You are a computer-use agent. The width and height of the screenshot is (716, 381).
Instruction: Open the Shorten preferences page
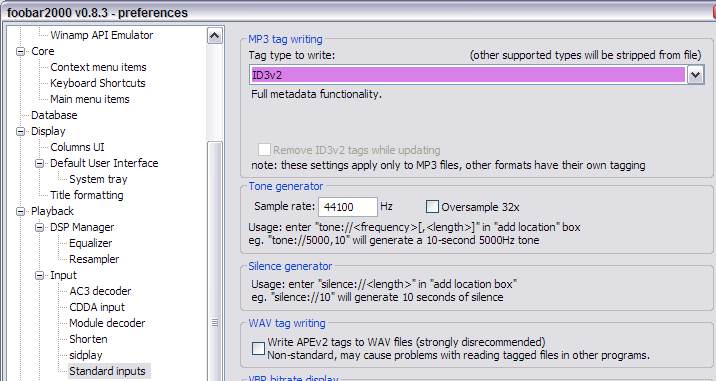tap(88, 339)
